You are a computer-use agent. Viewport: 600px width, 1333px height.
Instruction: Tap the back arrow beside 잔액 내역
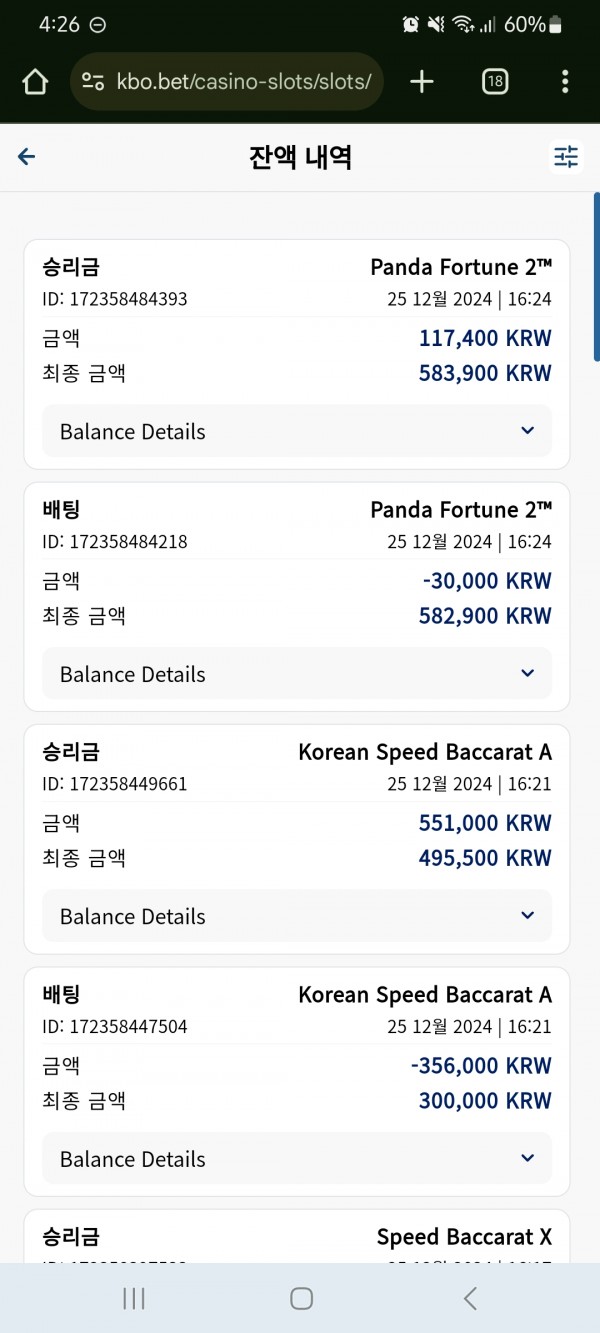[x=27, y=157]
